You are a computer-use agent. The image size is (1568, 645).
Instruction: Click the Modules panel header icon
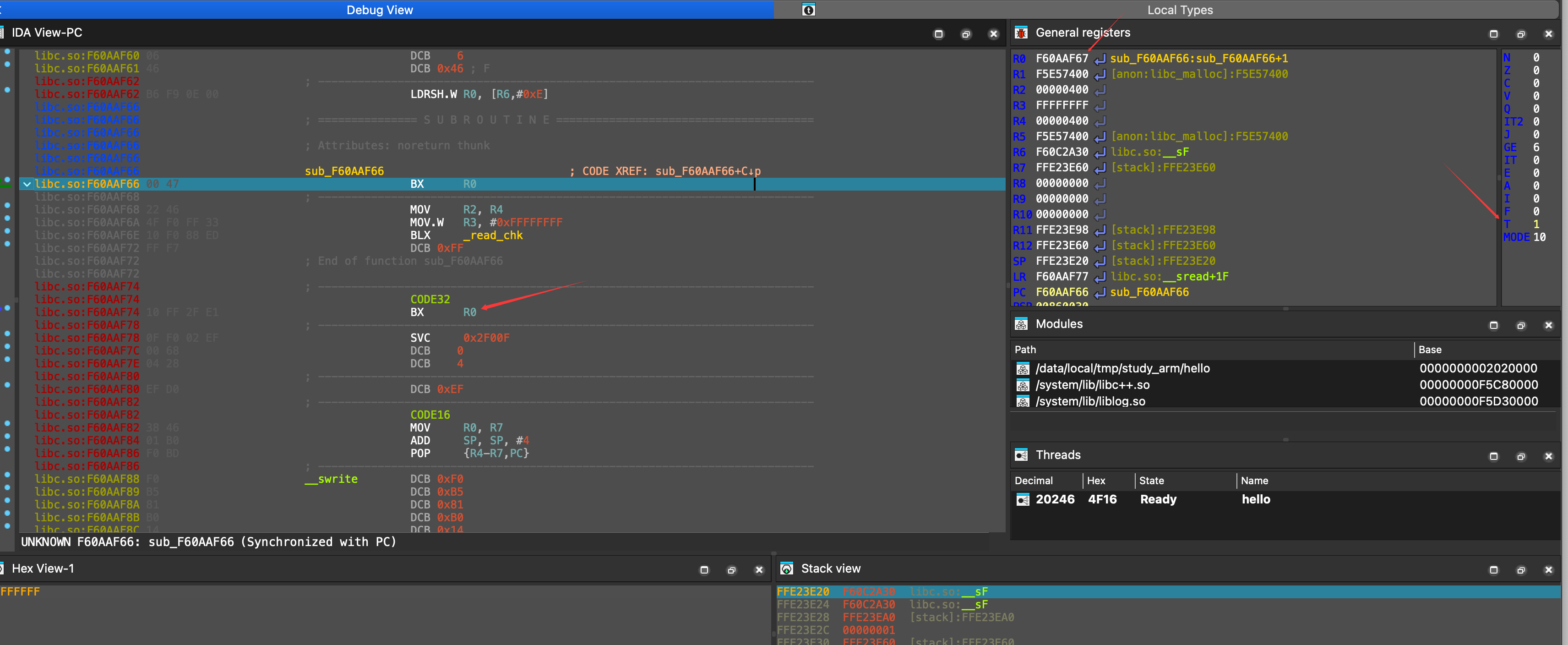(x=1021, y=324)
